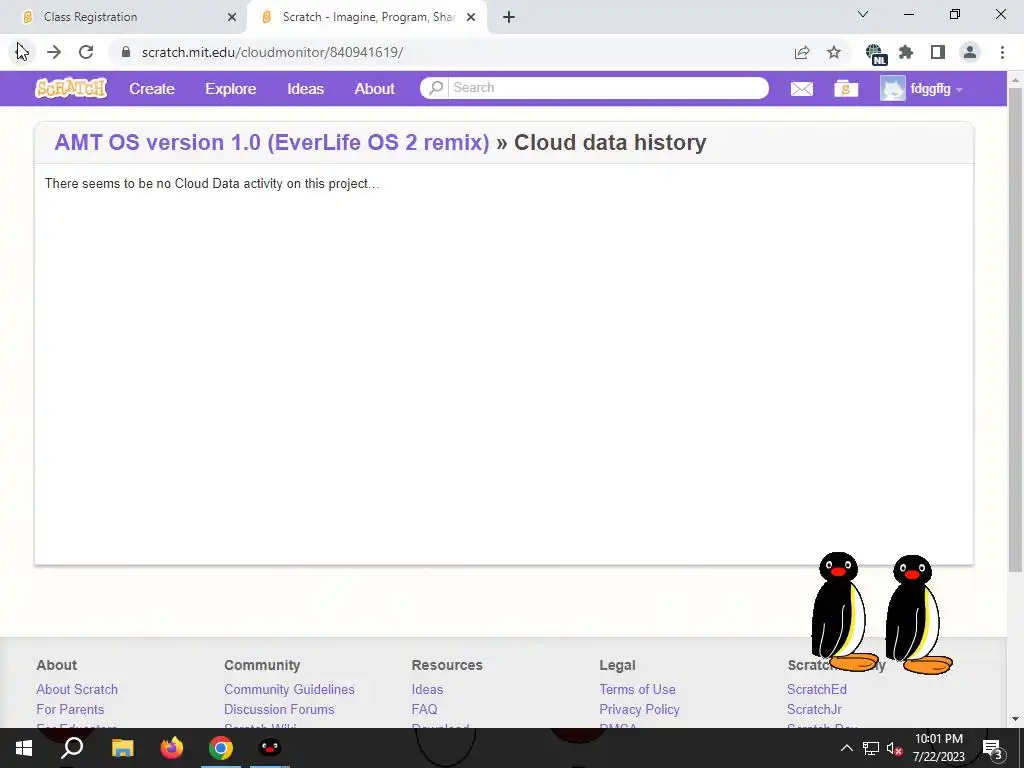The image size is (1024, 768).
Task: Open About in the Scratch navbar
Action: (x=374, y=89)
